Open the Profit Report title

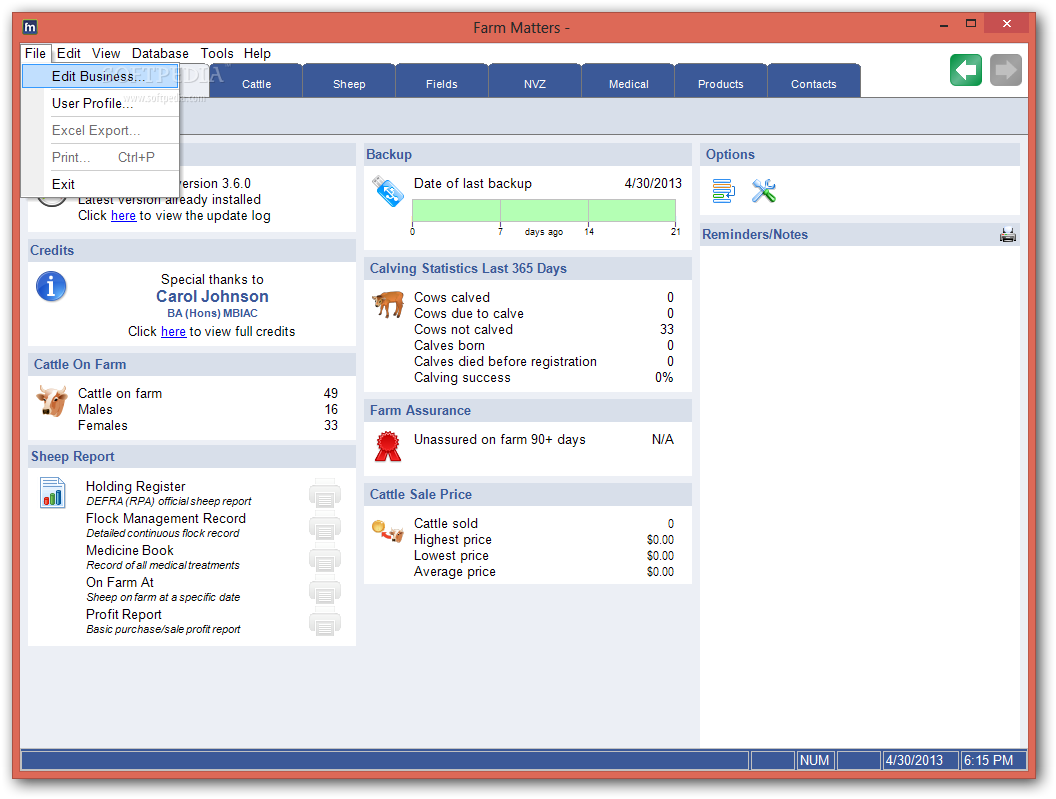123,614
